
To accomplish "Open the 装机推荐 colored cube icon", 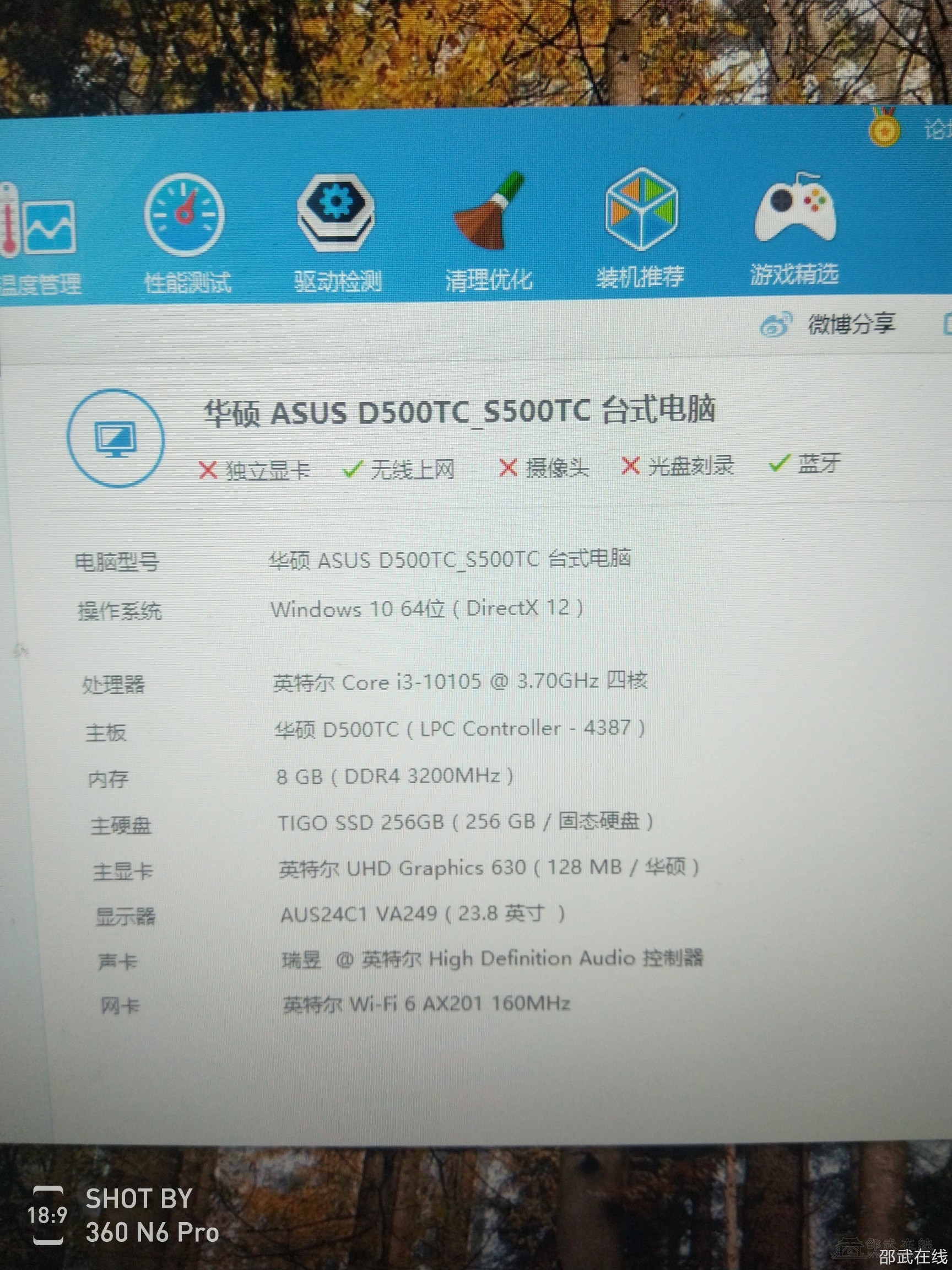I will pos(641,209).
